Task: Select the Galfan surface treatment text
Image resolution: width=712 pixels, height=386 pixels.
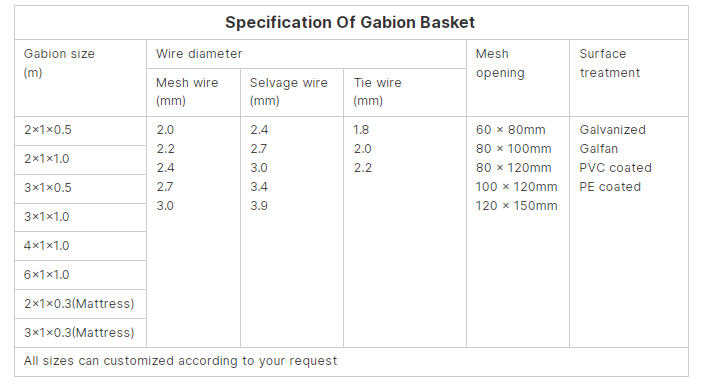Action: (x=598, y=149)
